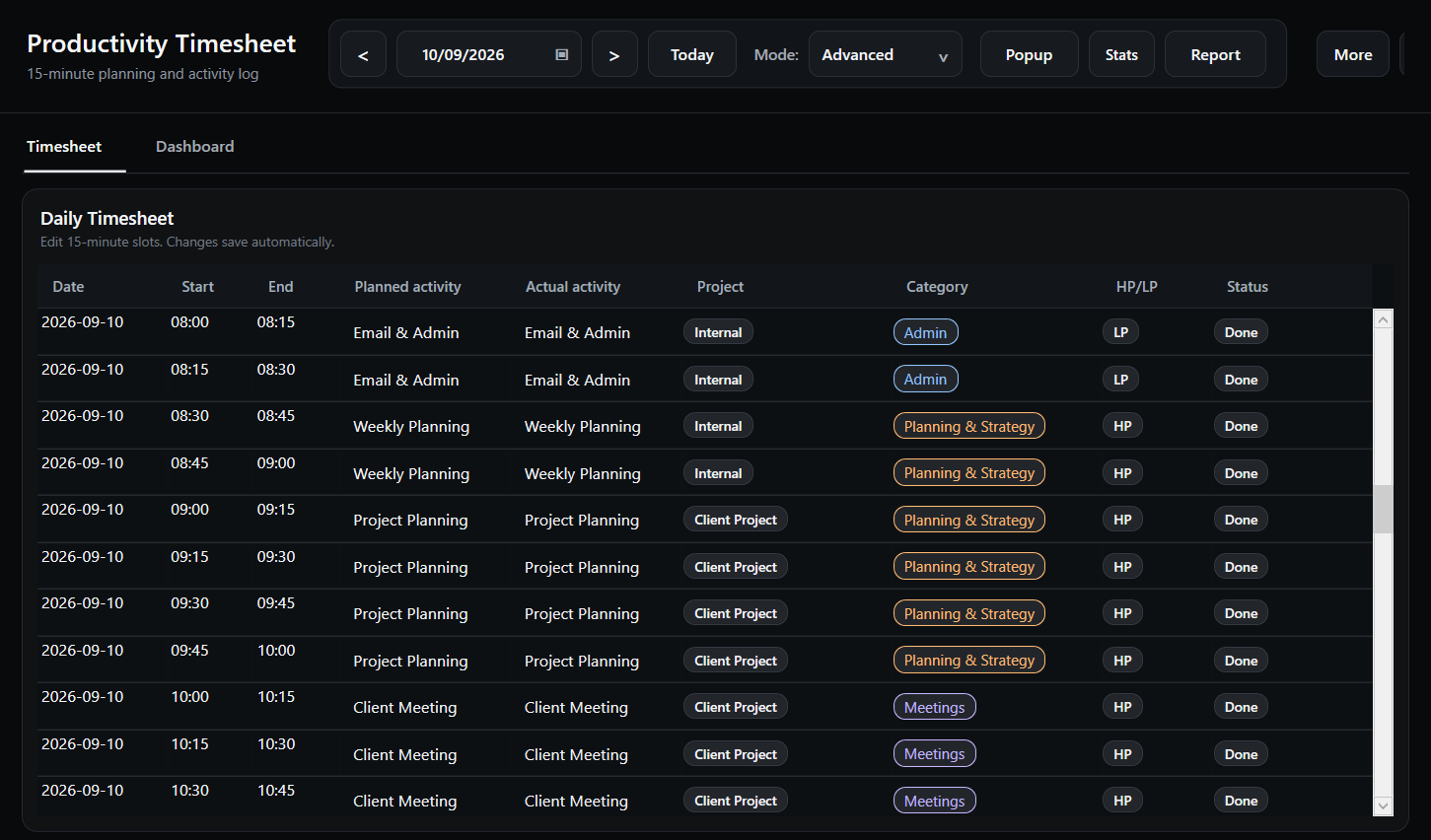Generate a Report
Screen dimensions: 1431x840
click(1215, 54)
